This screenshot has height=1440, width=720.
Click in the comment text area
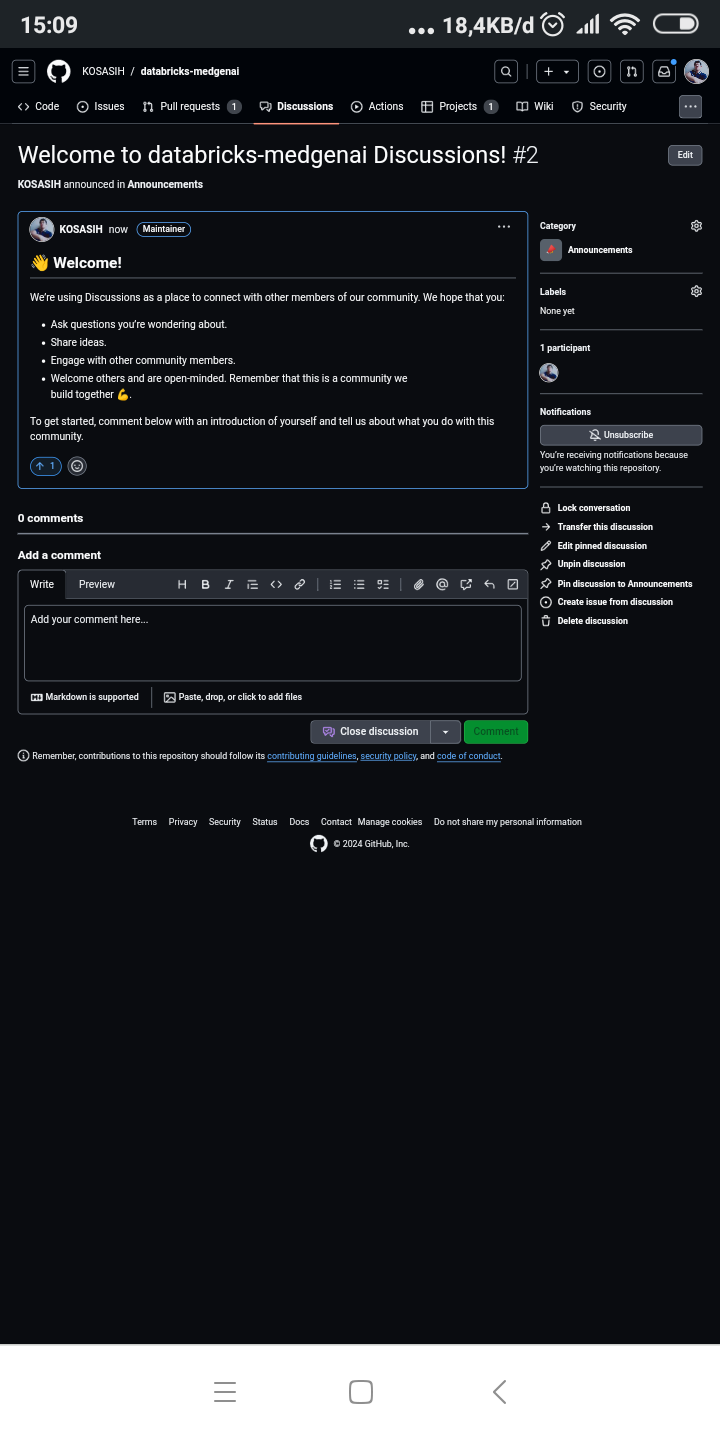click(x=273, y=643)
